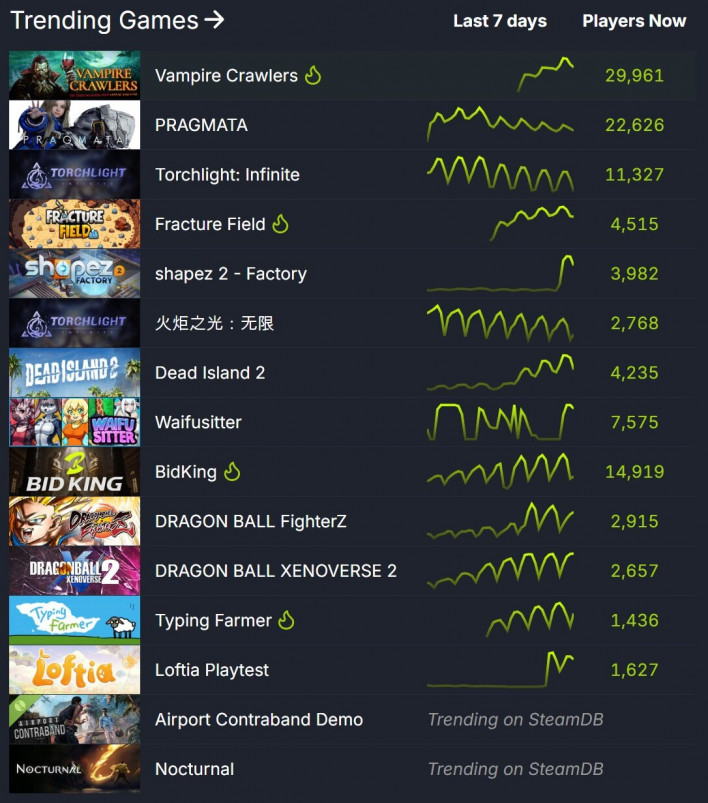The image size is (708, 803).
Task: Select the PRAGMATA cover image
Action: (74, 124)
